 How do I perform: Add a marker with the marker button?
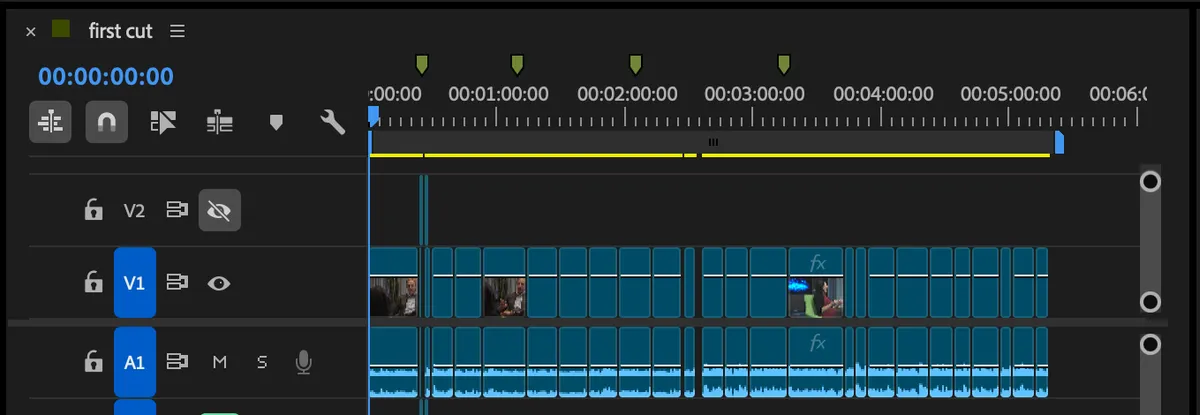(x=277, y=122)
